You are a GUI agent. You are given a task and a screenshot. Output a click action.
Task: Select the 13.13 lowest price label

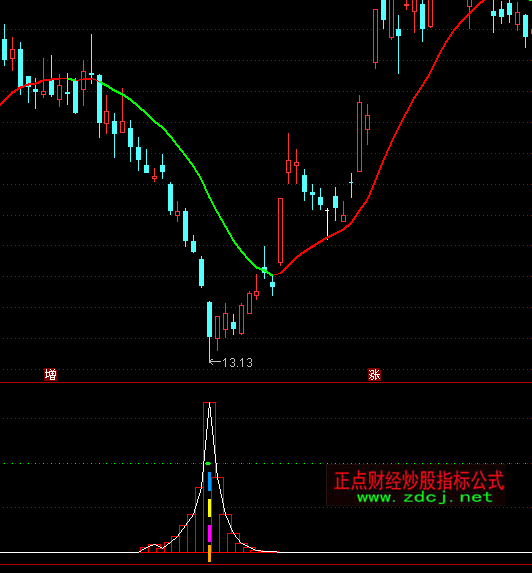(x=238, y=363)
